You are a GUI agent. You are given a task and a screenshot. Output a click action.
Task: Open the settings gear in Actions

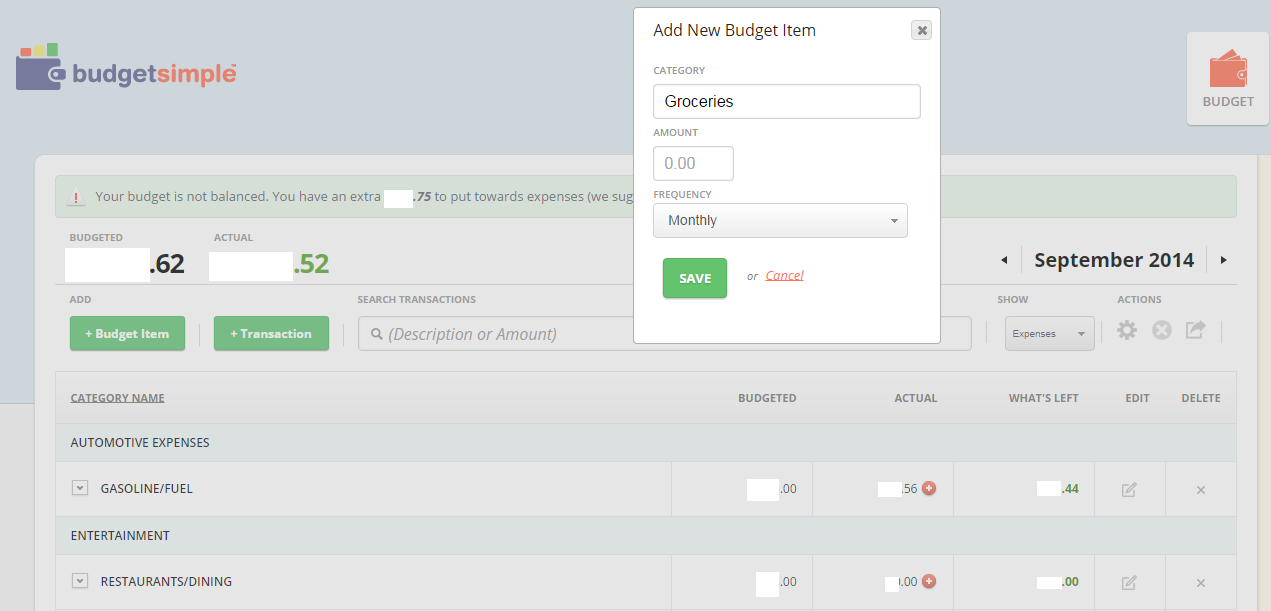coord(1127,330)
